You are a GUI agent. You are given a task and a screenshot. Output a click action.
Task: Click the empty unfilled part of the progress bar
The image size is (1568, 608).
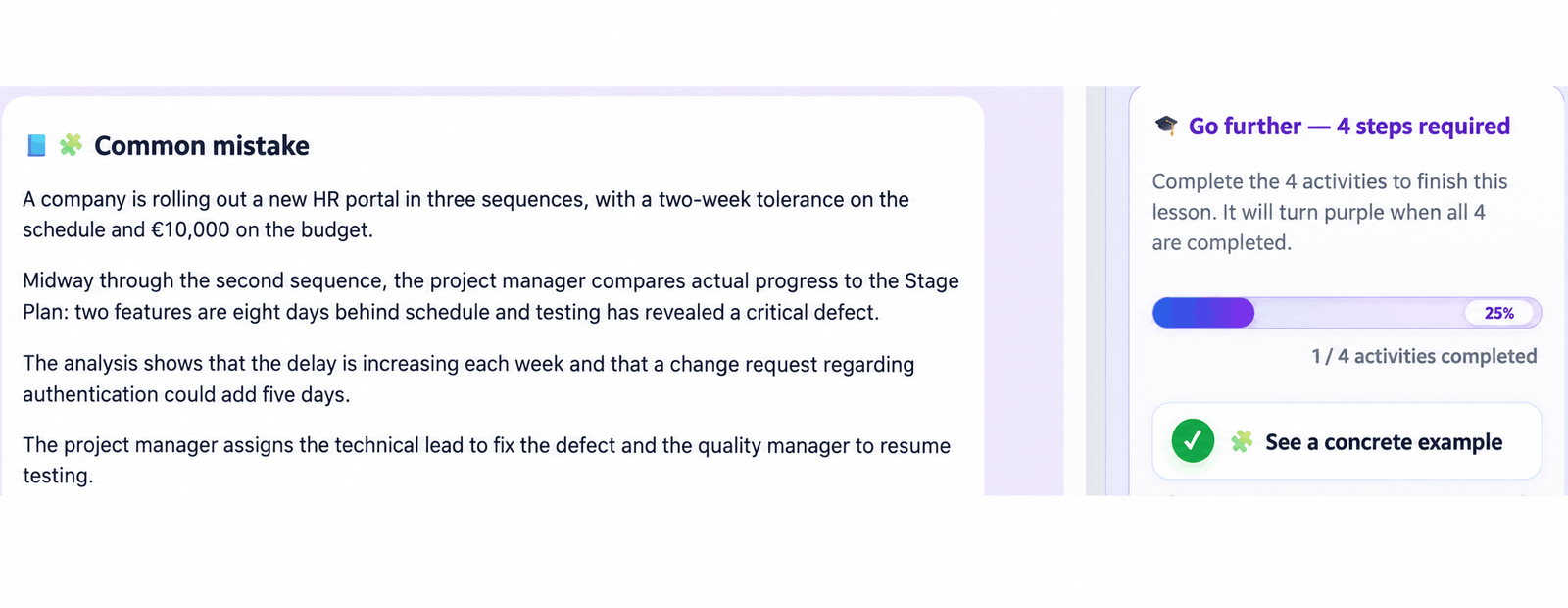[1358, 313]
